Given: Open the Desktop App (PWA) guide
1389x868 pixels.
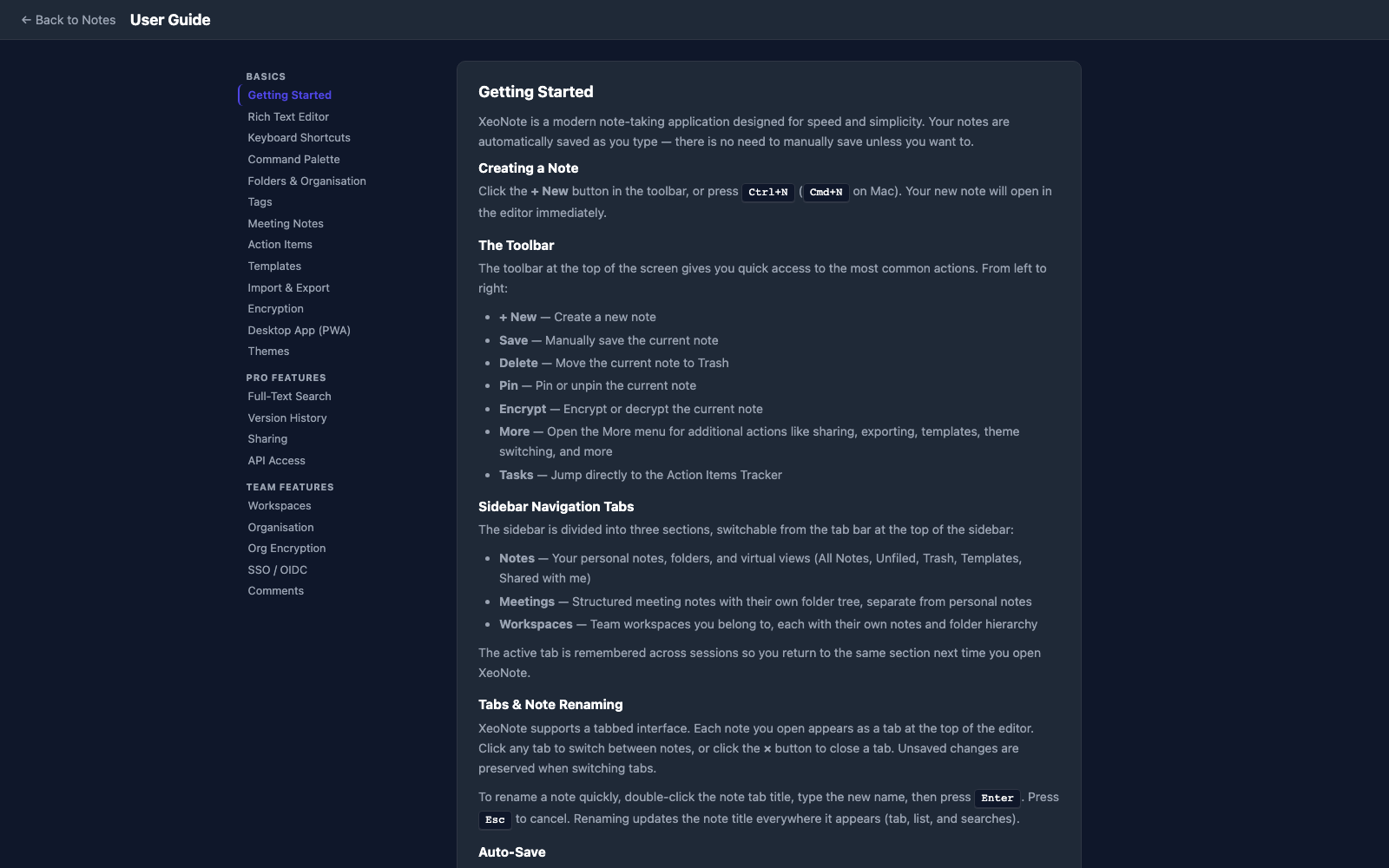Looking at the screenshot, I should click(x=299, y=330).
